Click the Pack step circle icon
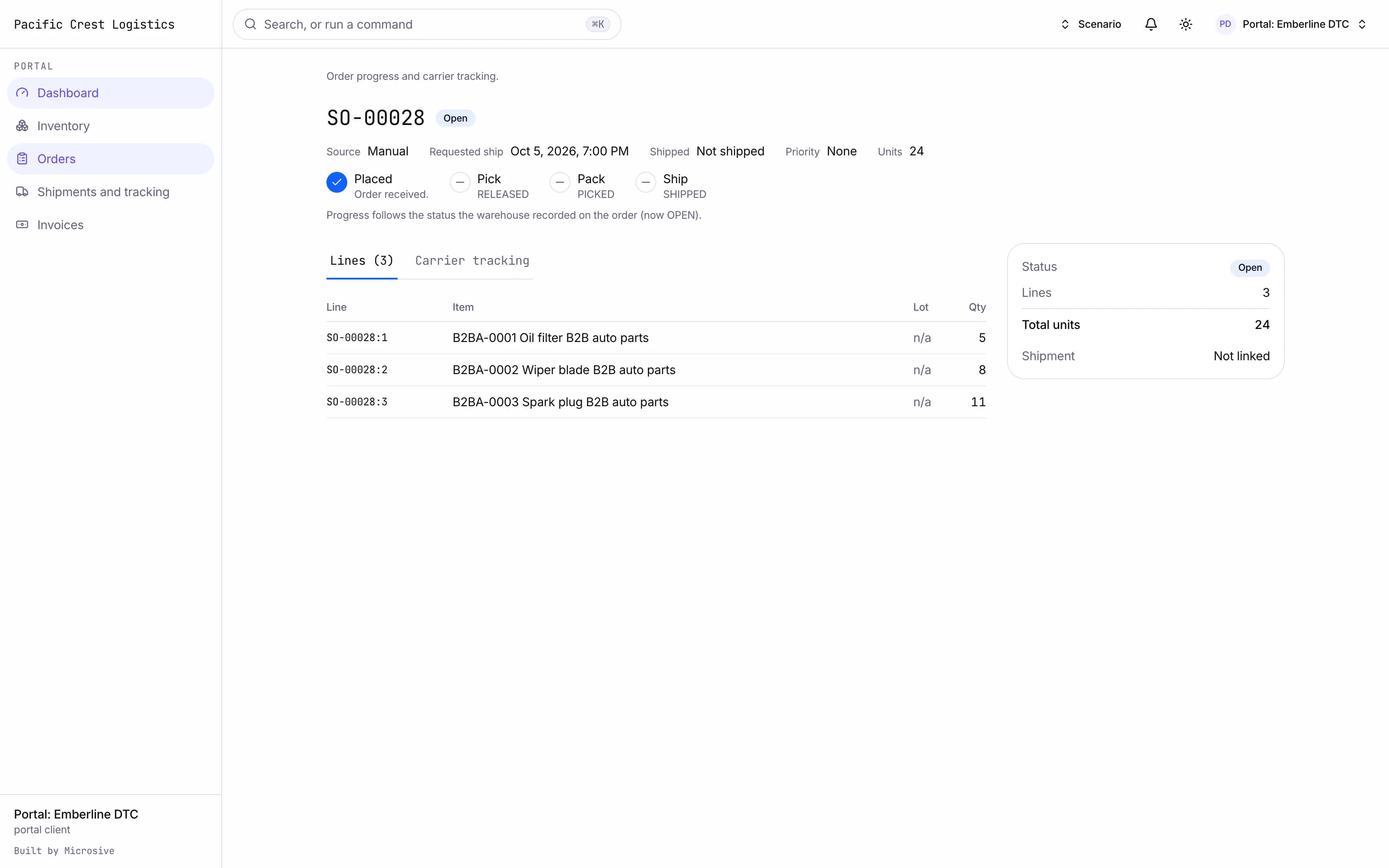 coord(560,183)
